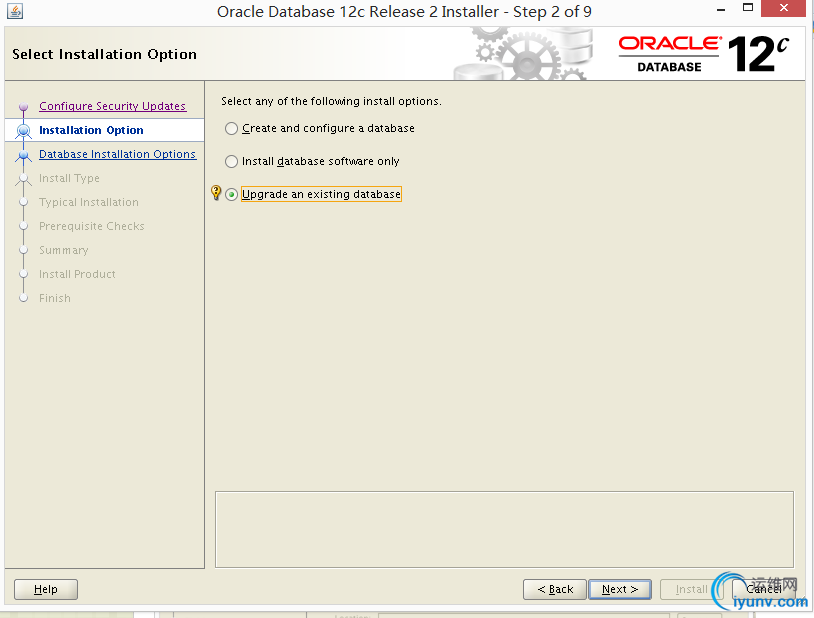The image size is (814, 618).
Task: Click the Finish step label
Action: click(55, 298)
